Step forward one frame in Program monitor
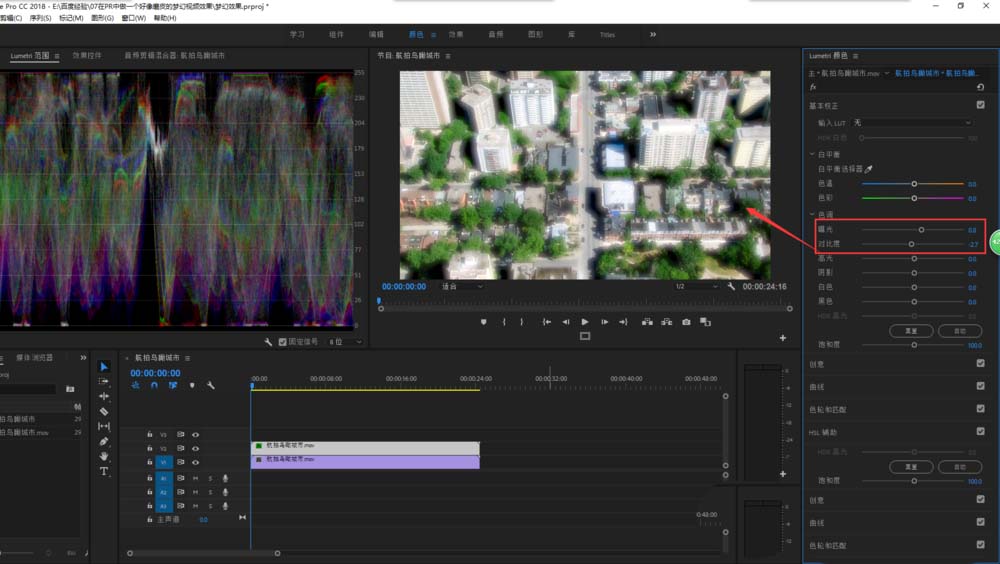The width and height of the screenshot is (1000, 564). point(604,322)
